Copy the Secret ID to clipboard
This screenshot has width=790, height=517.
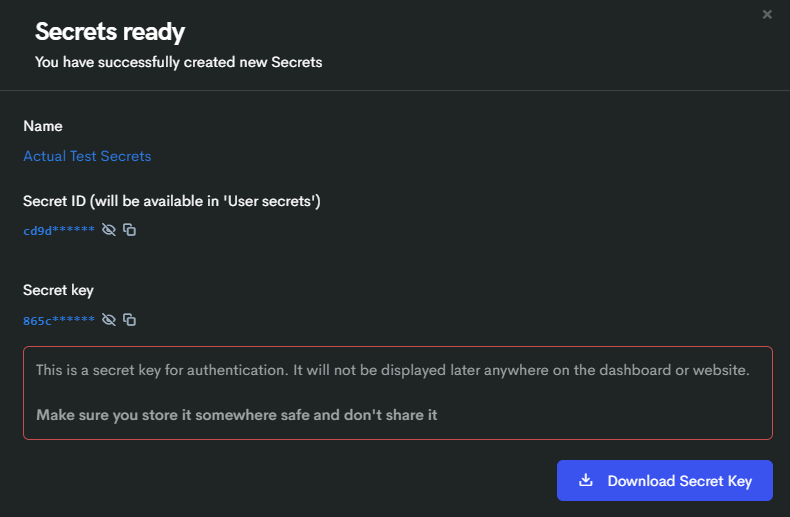(x=129, y=230)
